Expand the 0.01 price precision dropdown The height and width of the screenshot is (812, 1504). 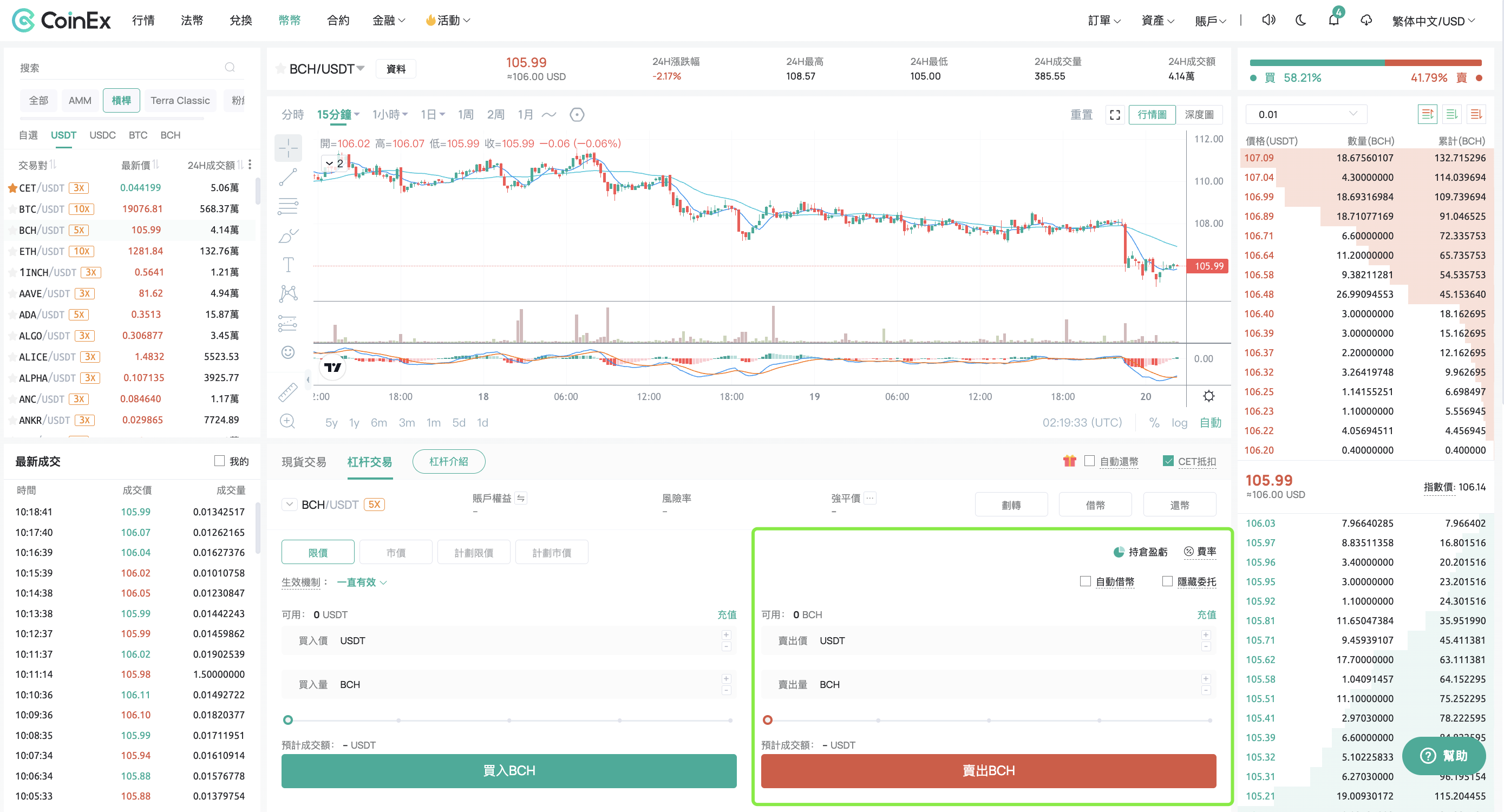point(1306,114)
